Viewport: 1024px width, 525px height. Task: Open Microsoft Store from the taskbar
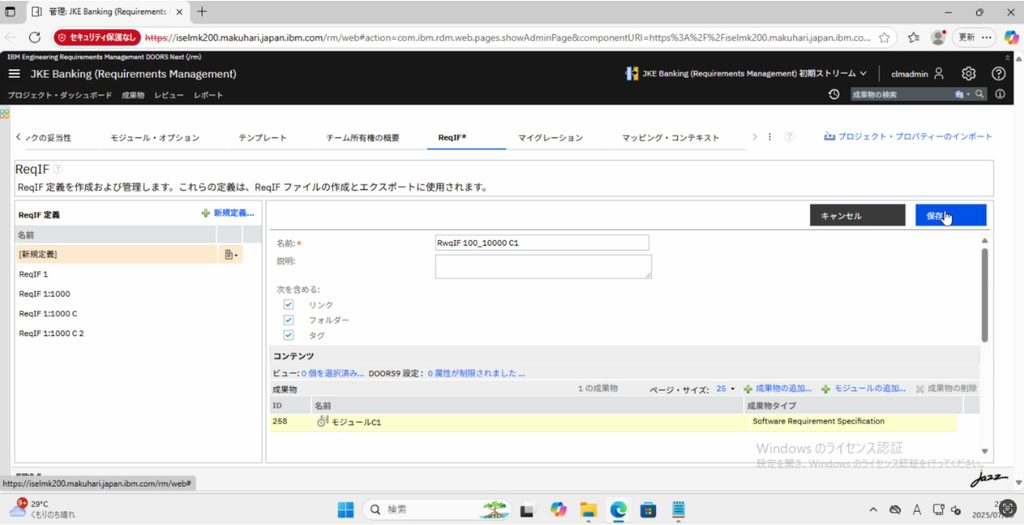(x=648, y=509)
